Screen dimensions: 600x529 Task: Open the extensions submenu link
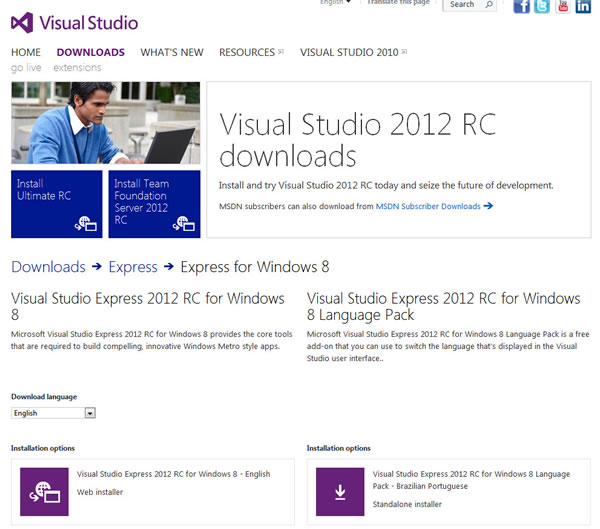[77, 68]
